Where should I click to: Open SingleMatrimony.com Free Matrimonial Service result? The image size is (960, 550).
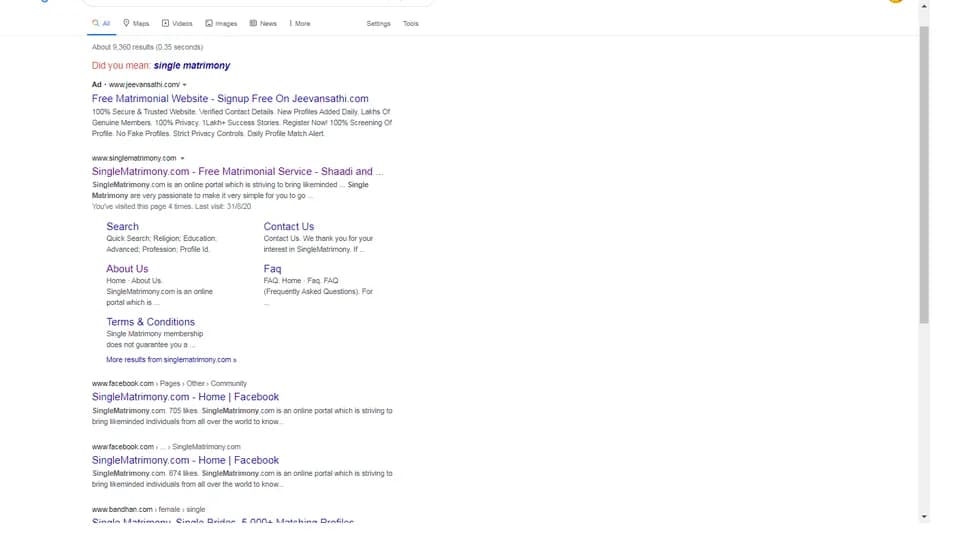point(238,171)
